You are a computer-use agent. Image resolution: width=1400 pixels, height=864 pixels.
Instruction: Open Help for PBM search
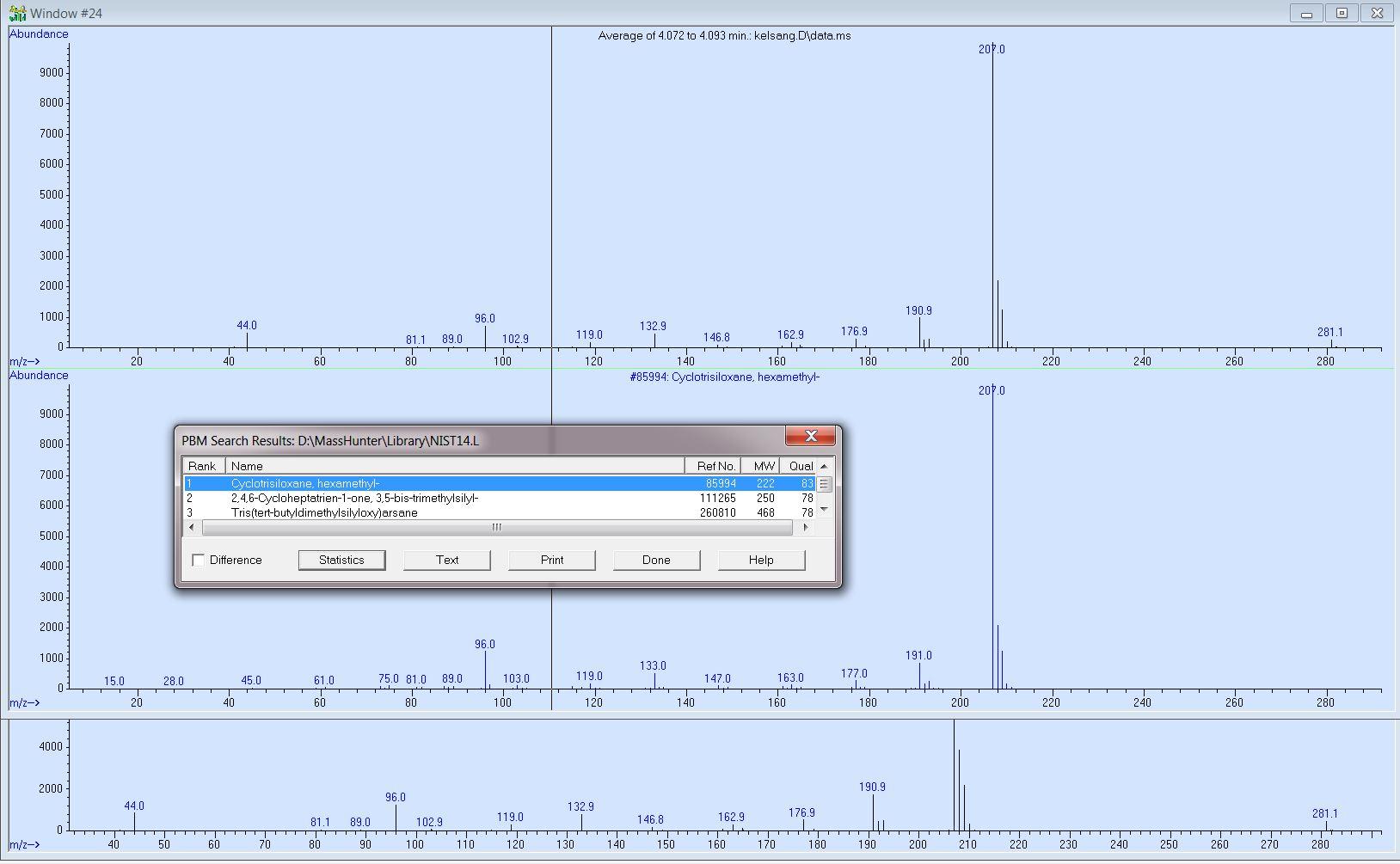[x=760, y=560]
